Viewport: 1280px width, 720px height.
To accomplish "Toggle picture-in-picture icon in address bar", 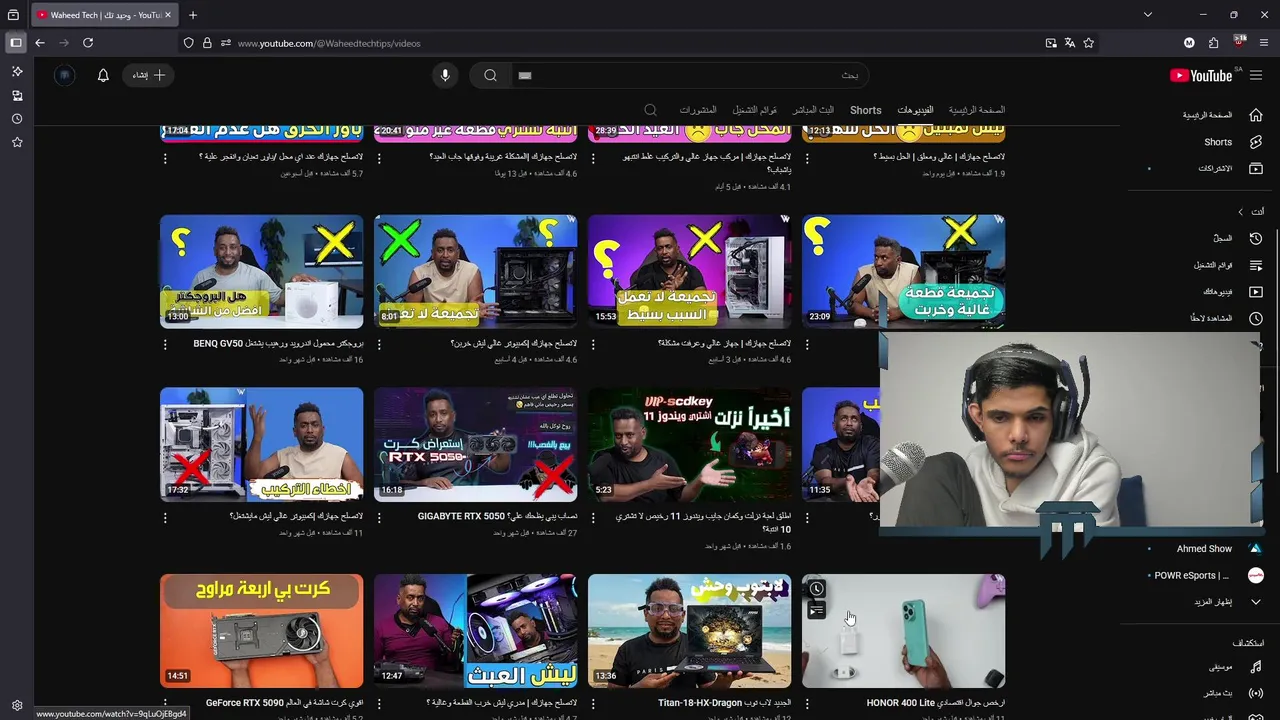I will point(1051,43).
